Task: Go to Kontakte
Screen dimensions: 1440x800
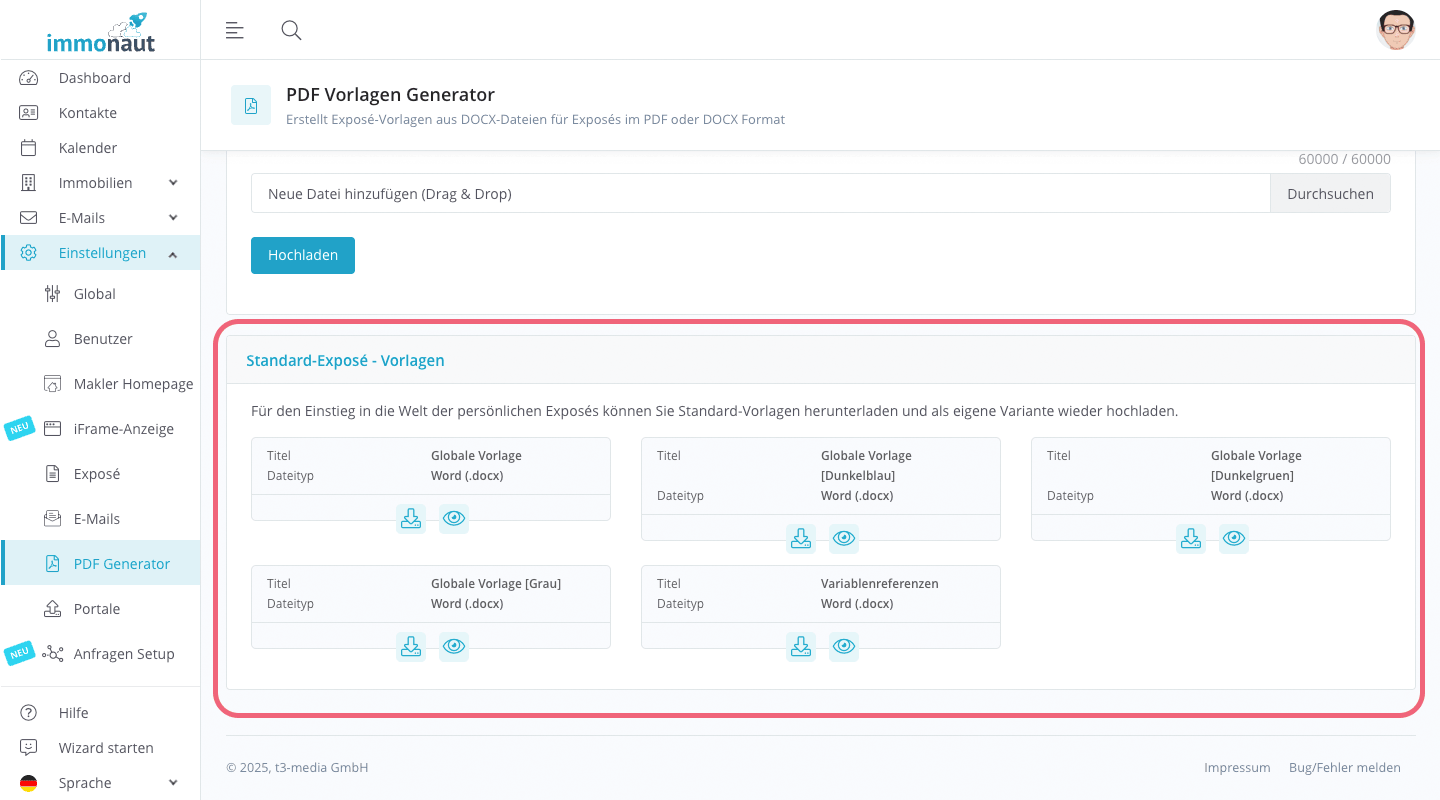Action: [x=100, y=113]
